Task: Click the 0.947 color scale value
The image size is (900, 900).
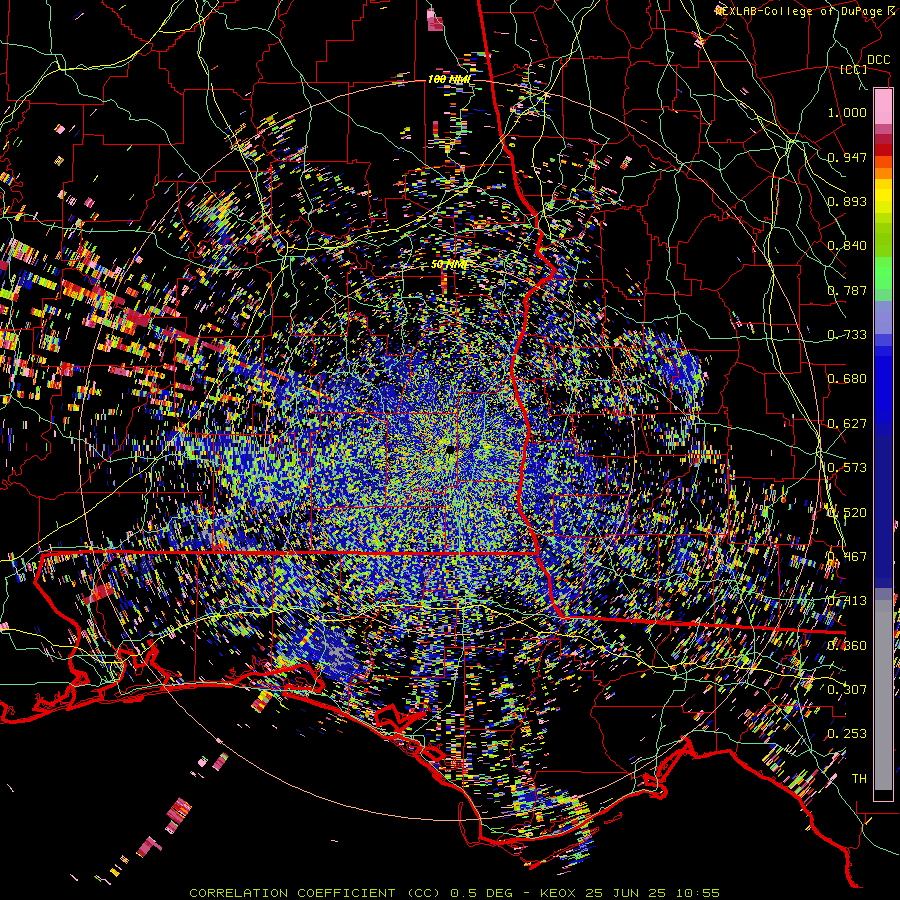Action: pos(847,157)
